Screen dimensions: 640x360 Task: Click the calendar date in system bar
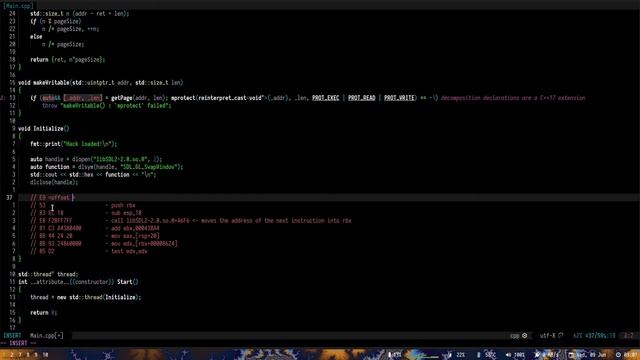(x=588, y=355)
